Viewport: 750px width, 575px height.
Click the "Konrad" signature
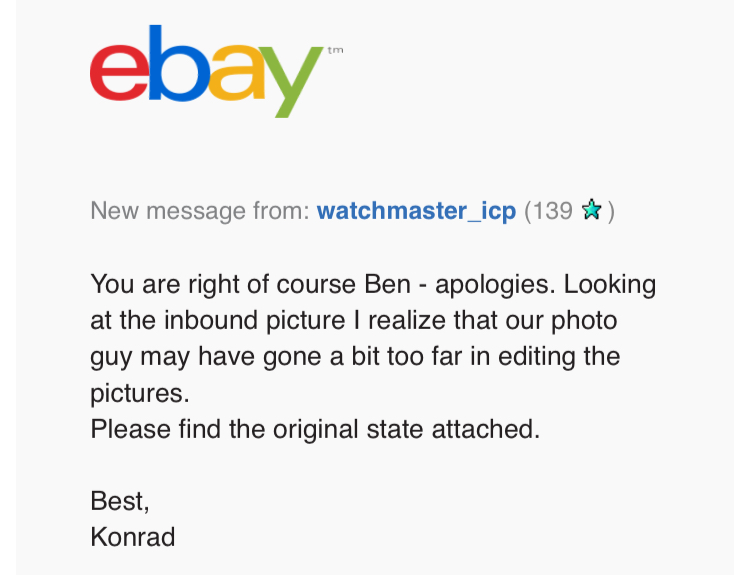point(132,537)
